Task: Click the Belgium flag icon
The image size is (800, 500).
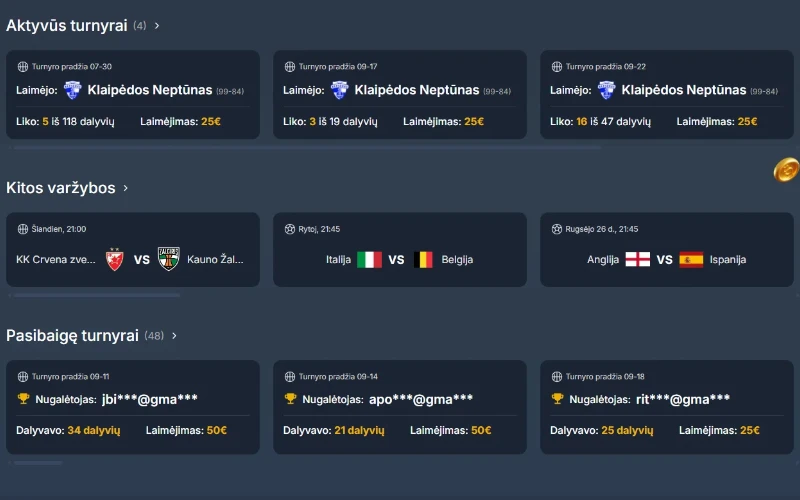Action: click(x=423, y=259)
